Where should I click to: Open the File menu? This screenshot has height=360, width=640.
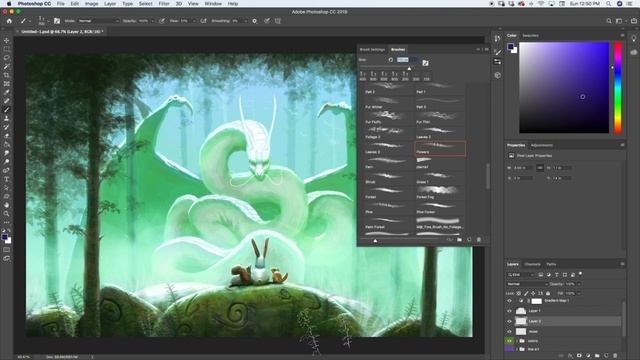point(60,4)
